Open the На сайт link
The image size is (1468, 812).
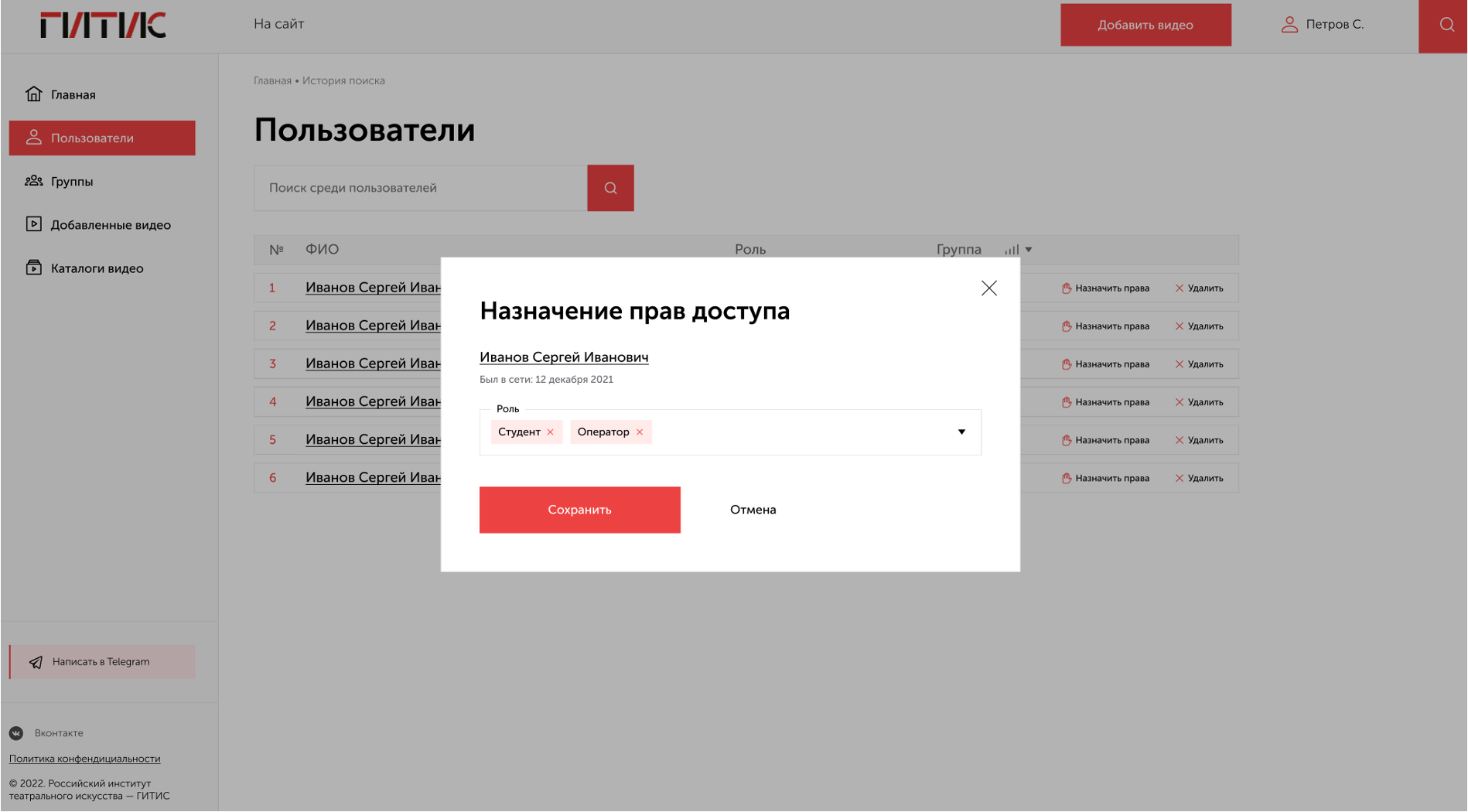[278, 24]
